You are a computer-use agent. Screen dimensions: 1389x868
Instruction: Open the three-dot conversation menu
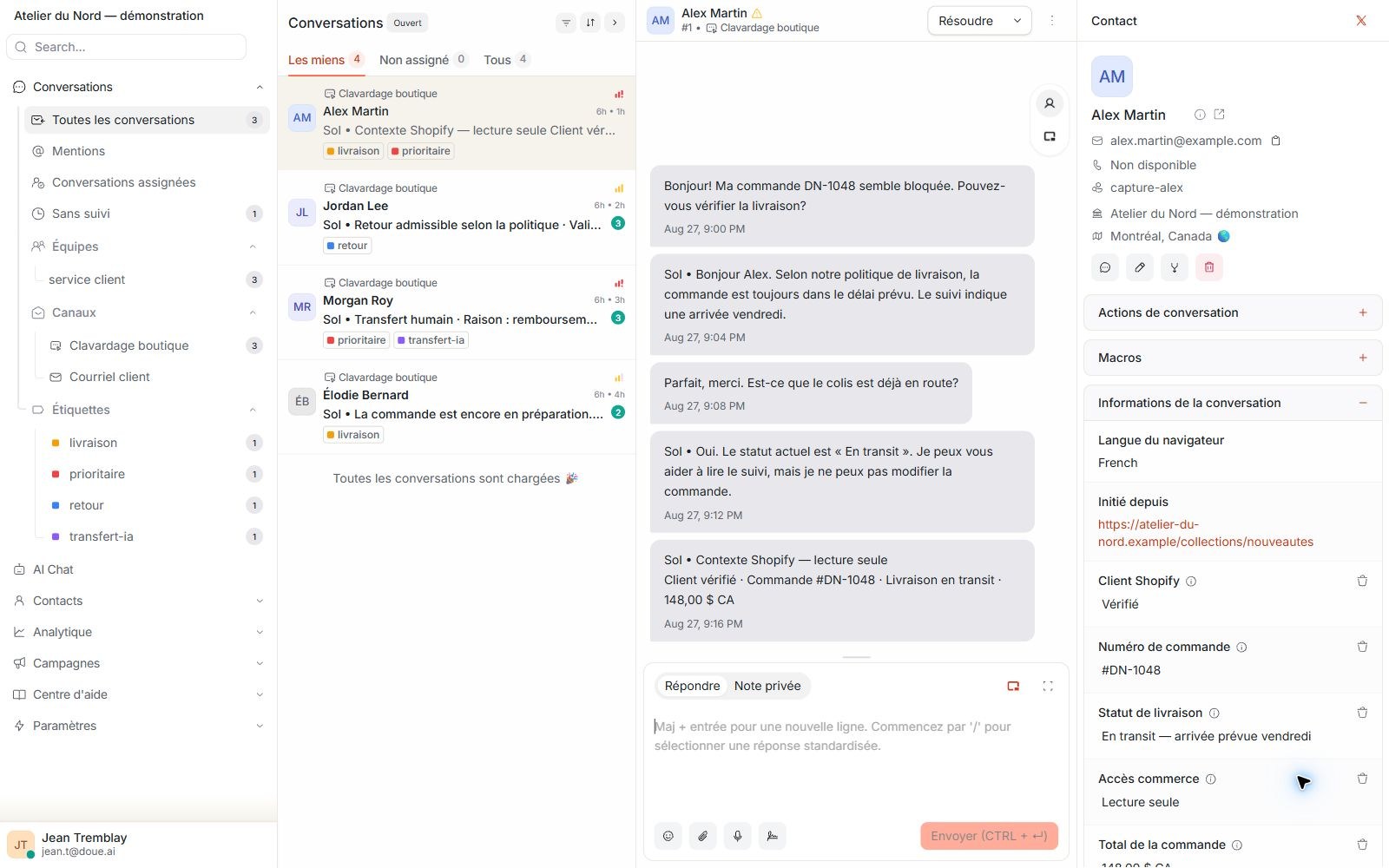(x=1052, y=21)
